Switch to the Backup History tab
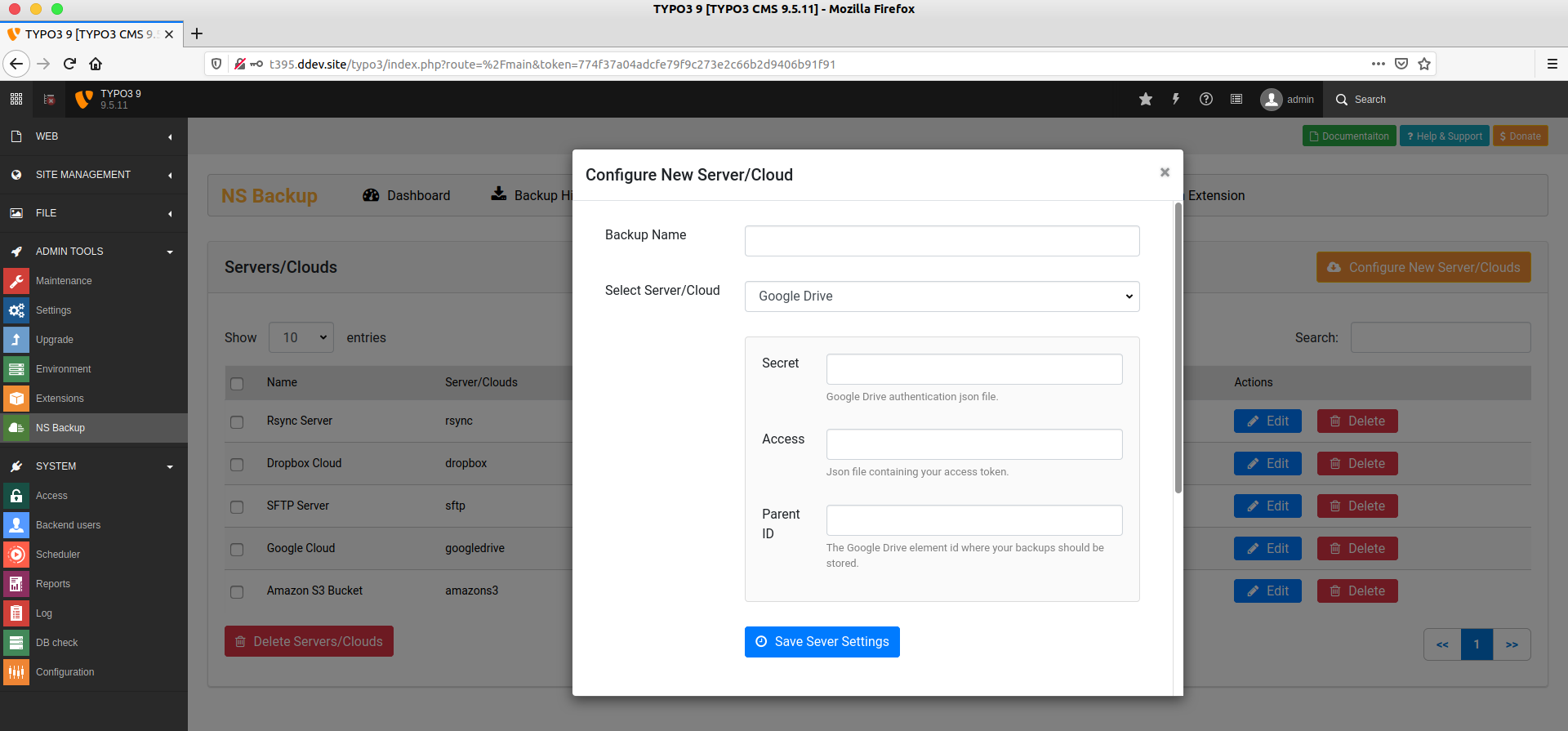Viewport: 1568px width, 731px height. tap(532, 195)
